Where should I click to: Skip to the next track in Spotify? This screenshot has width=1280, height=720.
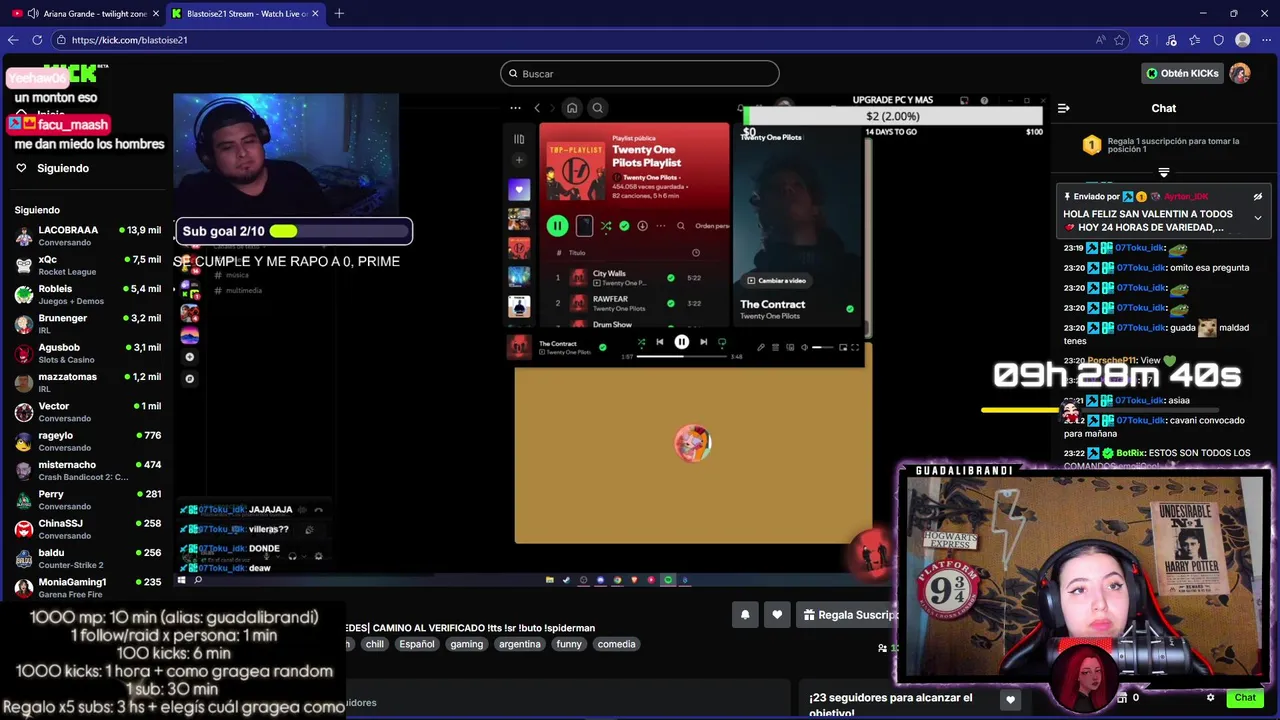703,342
